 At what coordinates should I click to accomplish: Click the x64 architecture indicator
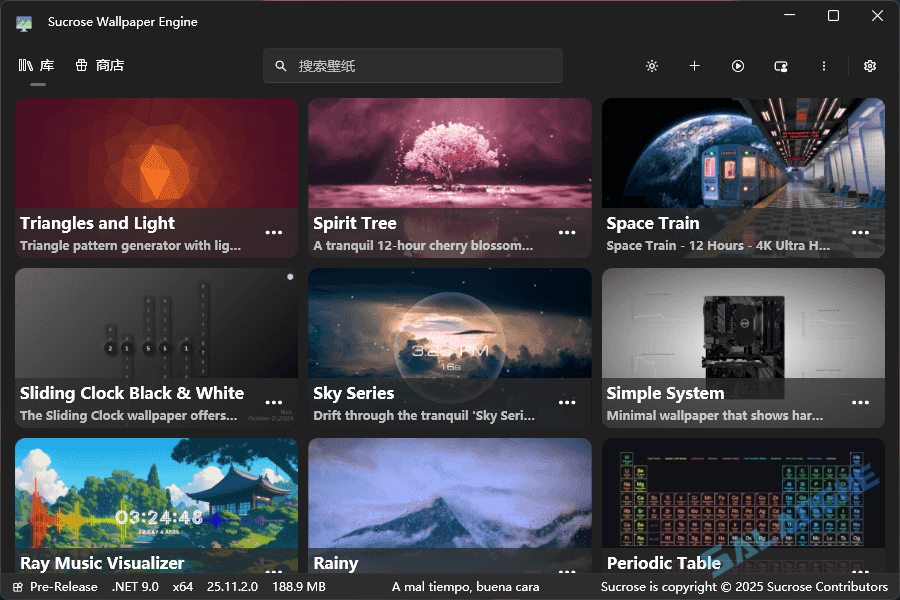click(x=183, y=587)
